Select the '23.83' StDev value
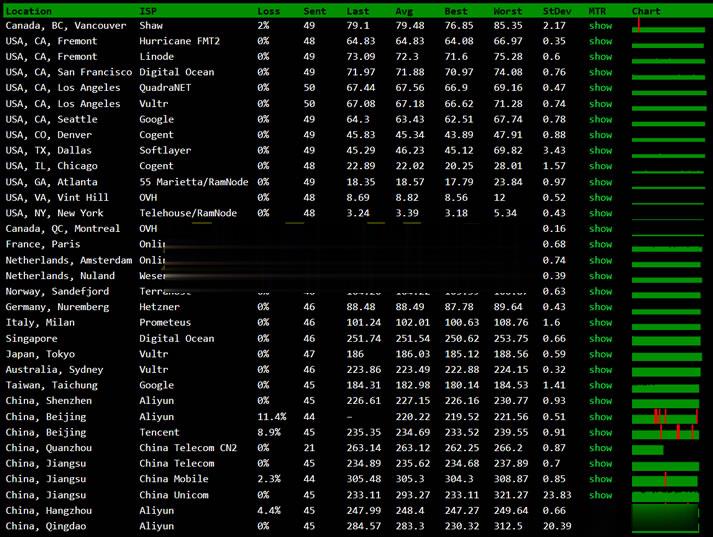Viewport: 713px width, 537px height. click(x=557, y=495)
